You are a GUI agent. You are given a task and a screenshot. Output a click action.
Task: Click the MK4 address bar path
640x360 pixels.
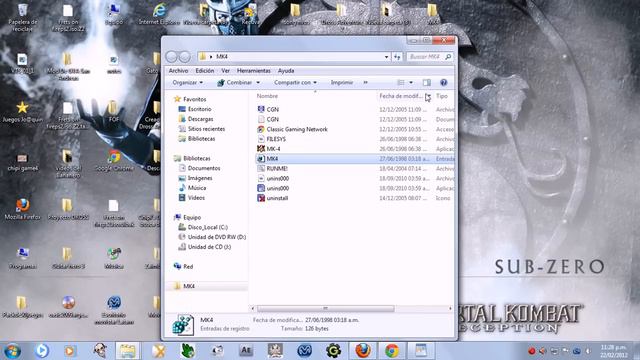222,57
